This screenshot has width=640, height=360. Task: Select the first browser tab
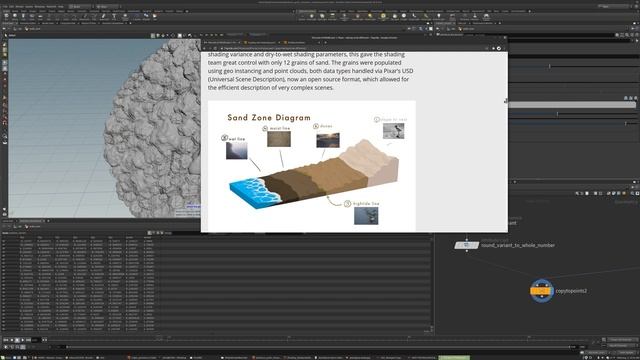[x=222, y=42]
